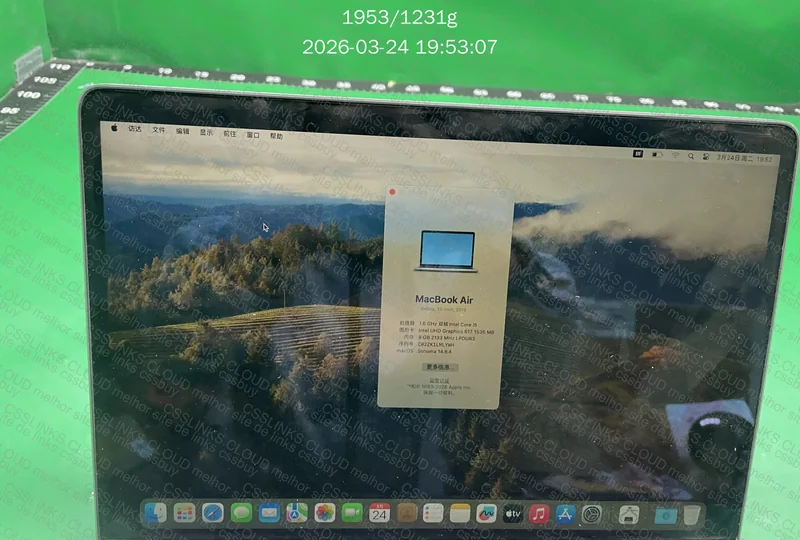Open the 前往 menu
This screenshot has height=540, width=800.
pyautogui.click(x=230, y=134)
